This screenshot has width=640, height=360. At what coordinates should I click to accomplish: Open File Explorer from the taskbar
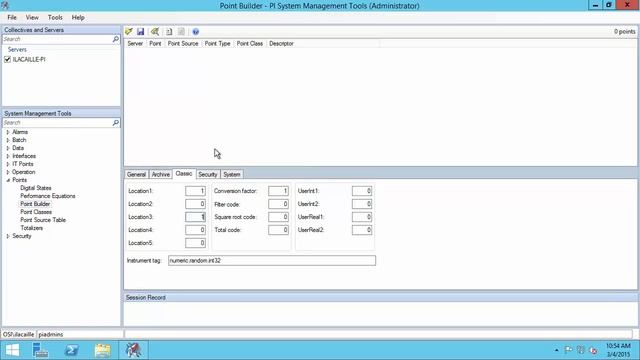(x=102, y=350)
